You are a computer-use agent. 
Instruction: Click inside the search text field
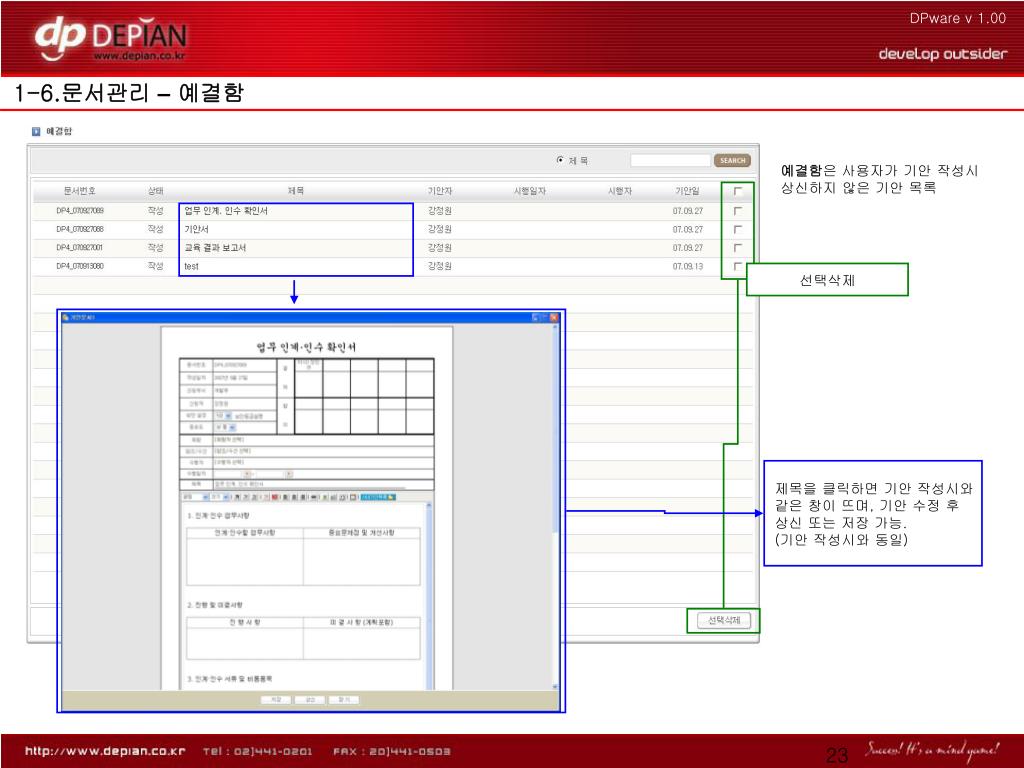670,160
